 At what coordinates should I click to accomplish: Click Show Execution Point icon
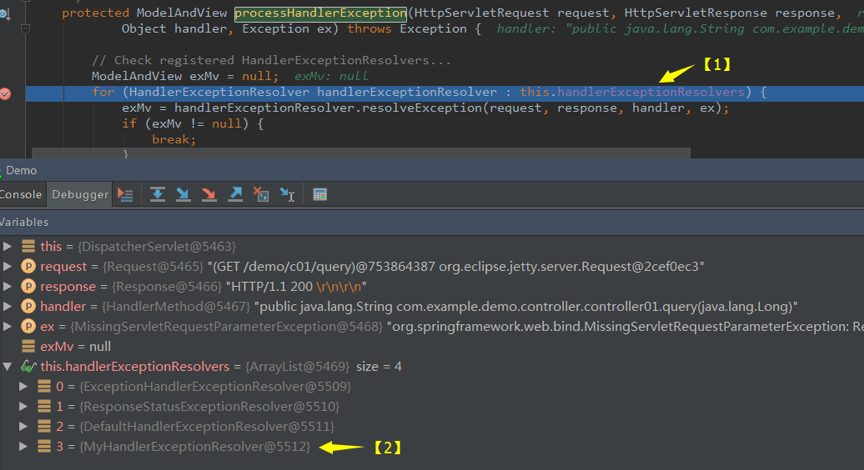pos(126,195)
